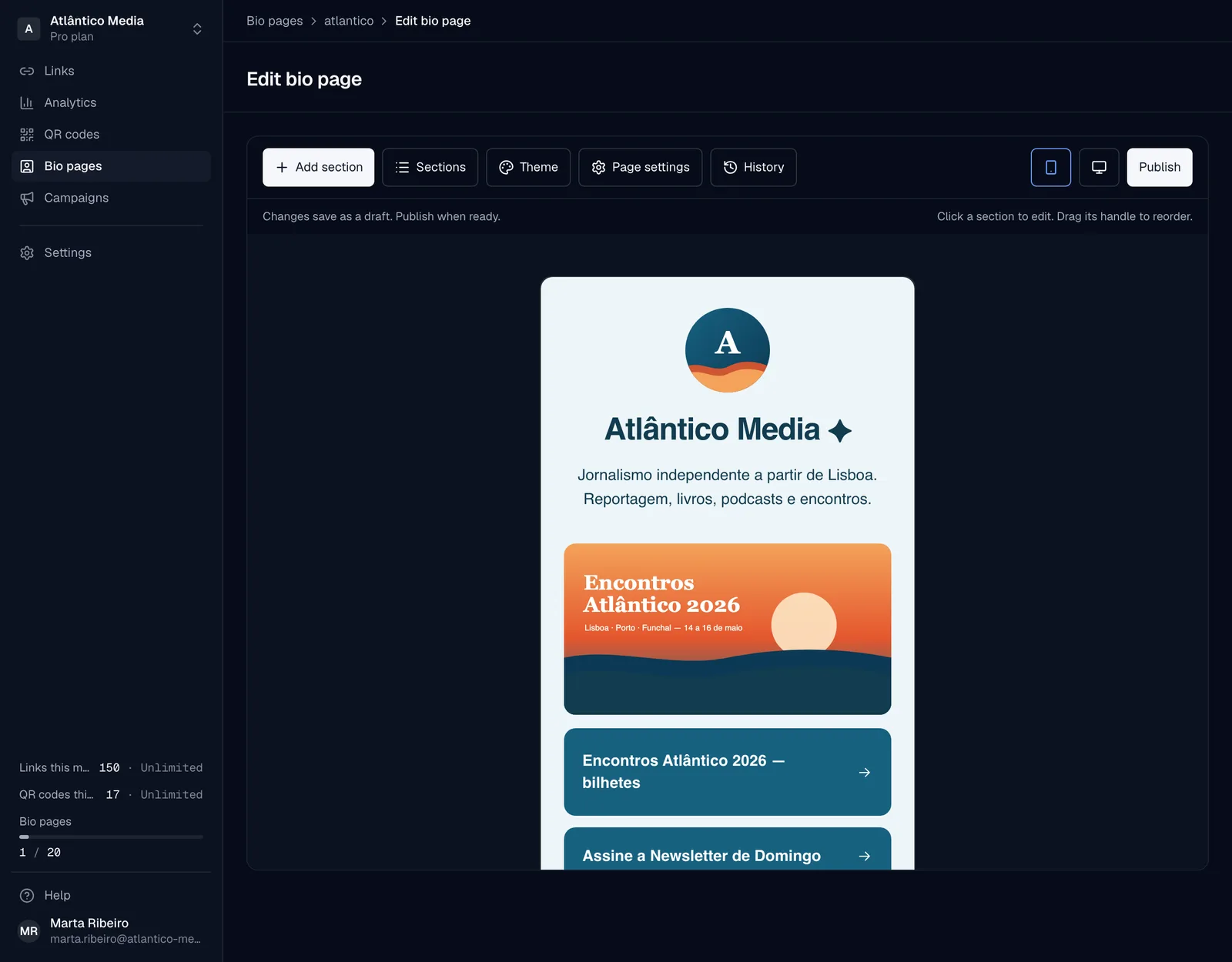Click the Bio pages usage progress bar

coord(111,837)
